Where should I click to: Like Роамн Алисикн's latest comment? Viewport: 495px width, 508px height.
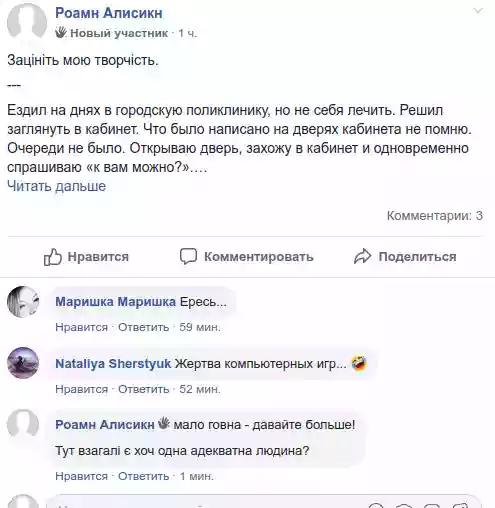pyautogui.click(x=81, y=476)
